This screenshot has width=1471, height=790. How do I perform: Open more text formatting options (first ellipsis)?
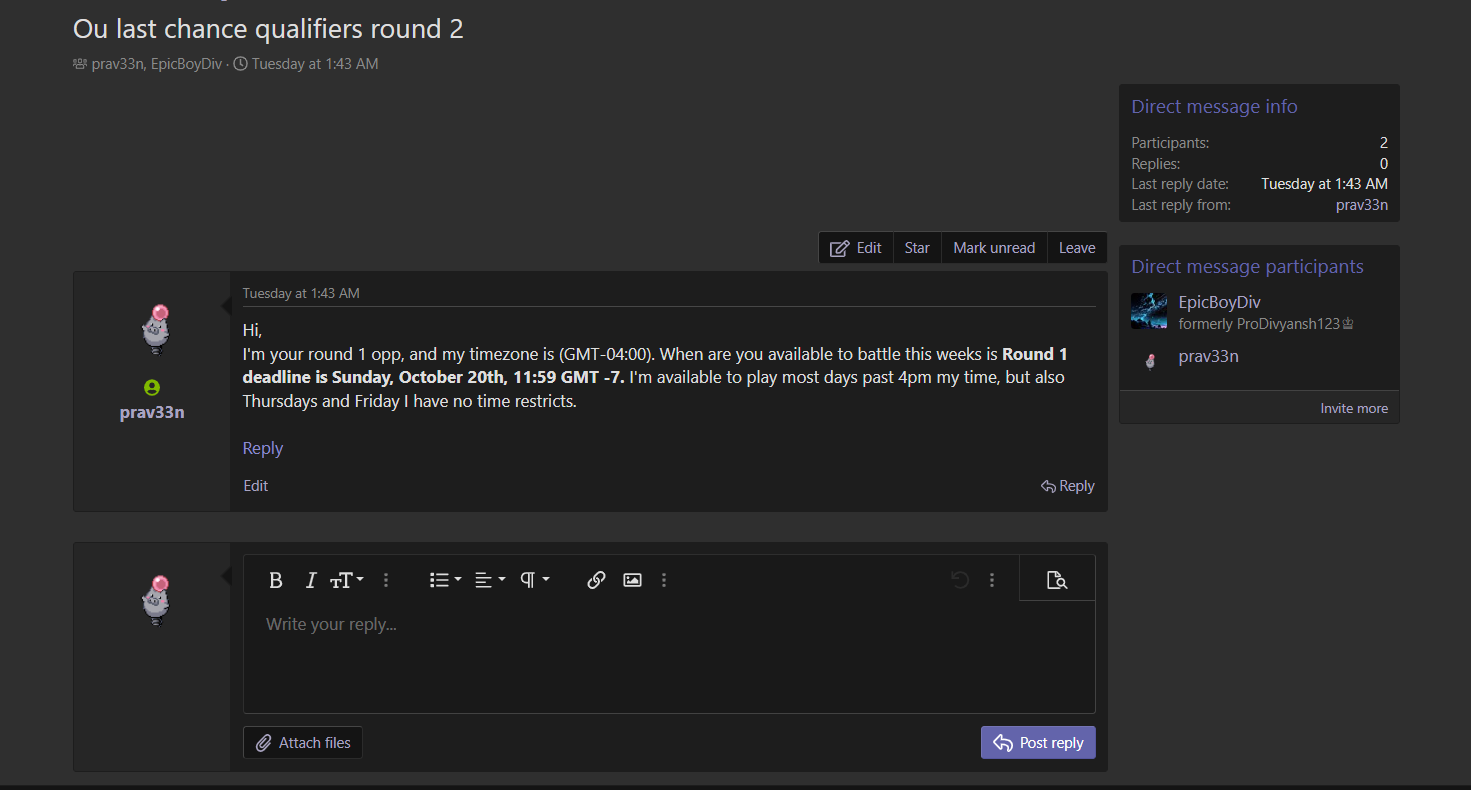click(x=386, y=580)
